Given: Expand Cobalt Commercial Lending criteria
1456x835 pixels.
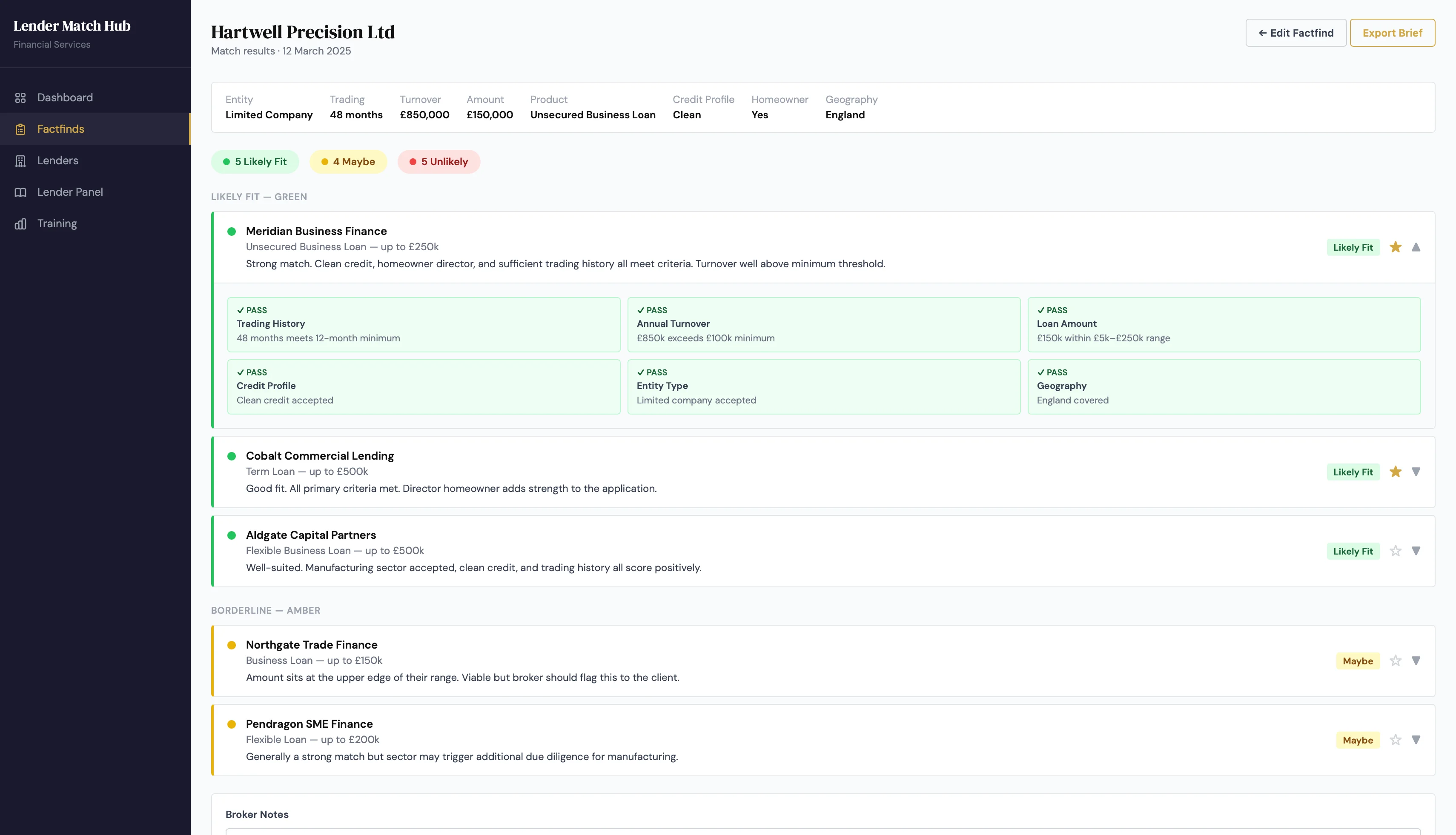Looking at the screenshot, I should click(1416, 472).
